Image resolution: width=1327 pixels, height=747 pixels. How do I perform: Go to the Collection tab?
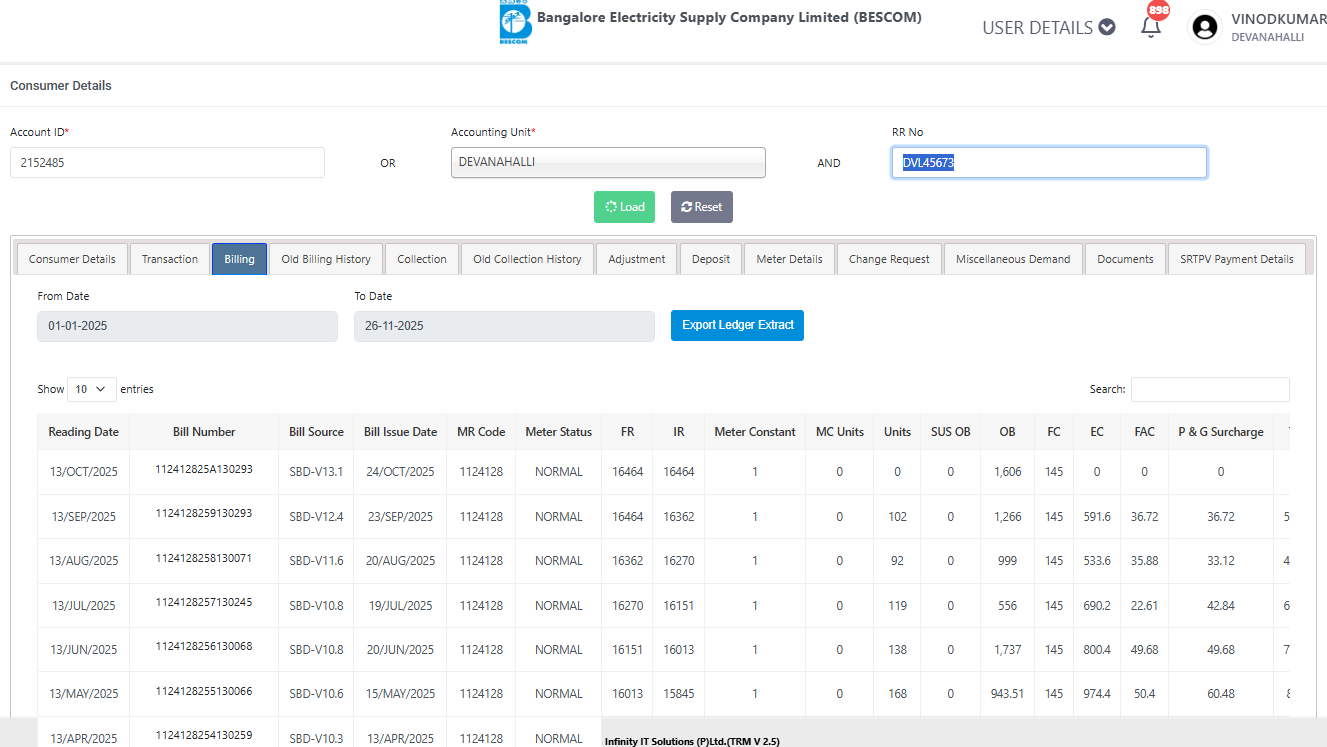(422, 259)
